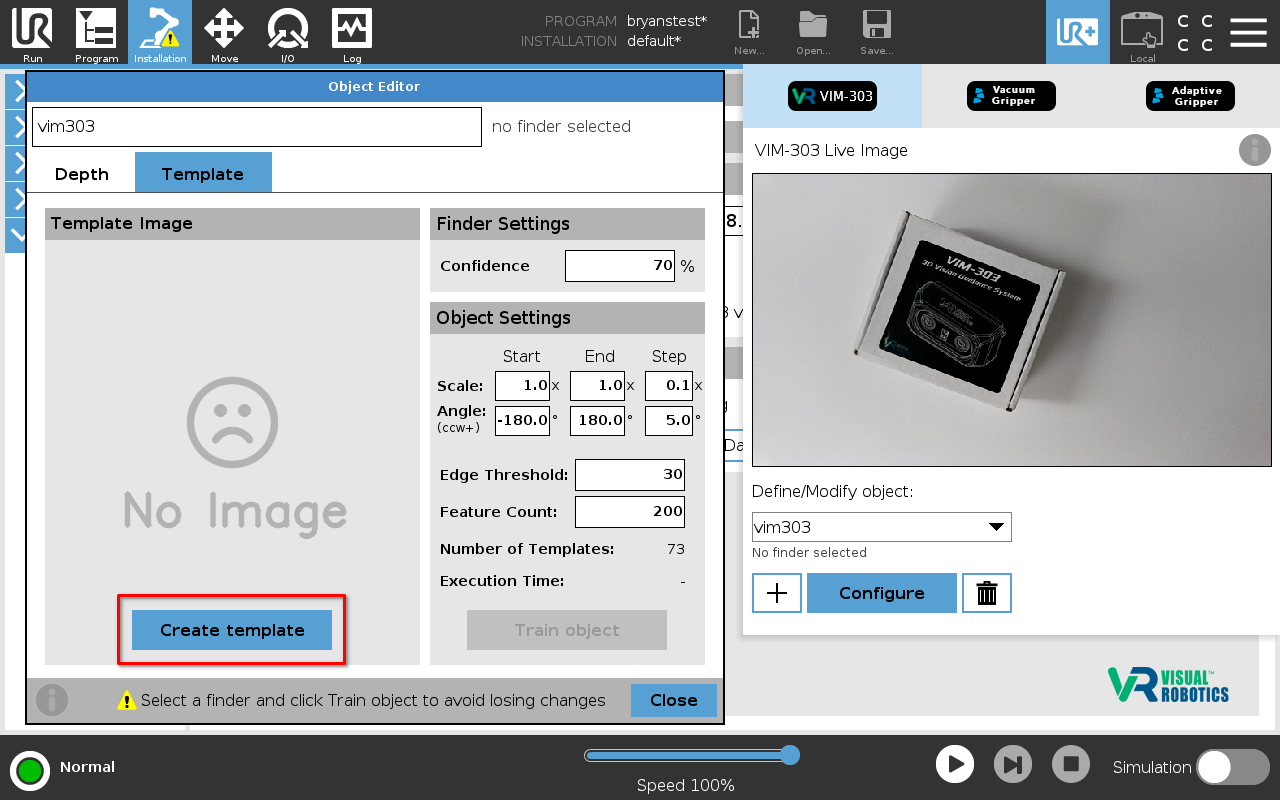This screenshot has height=800, width=1280.
Task: Open the Run tab
Action: (32, 33)
